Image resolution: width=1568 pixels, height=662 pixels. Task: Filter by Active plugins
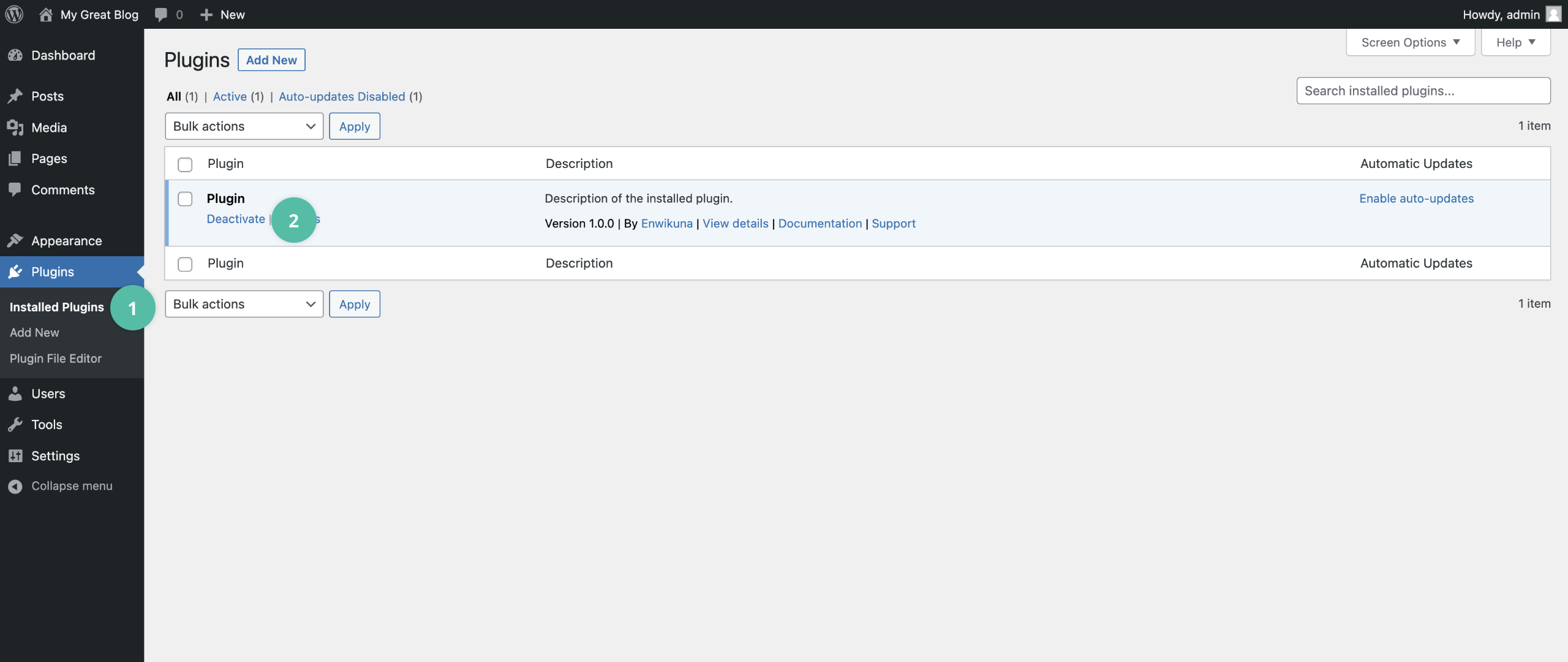click(x=230, y=96)
